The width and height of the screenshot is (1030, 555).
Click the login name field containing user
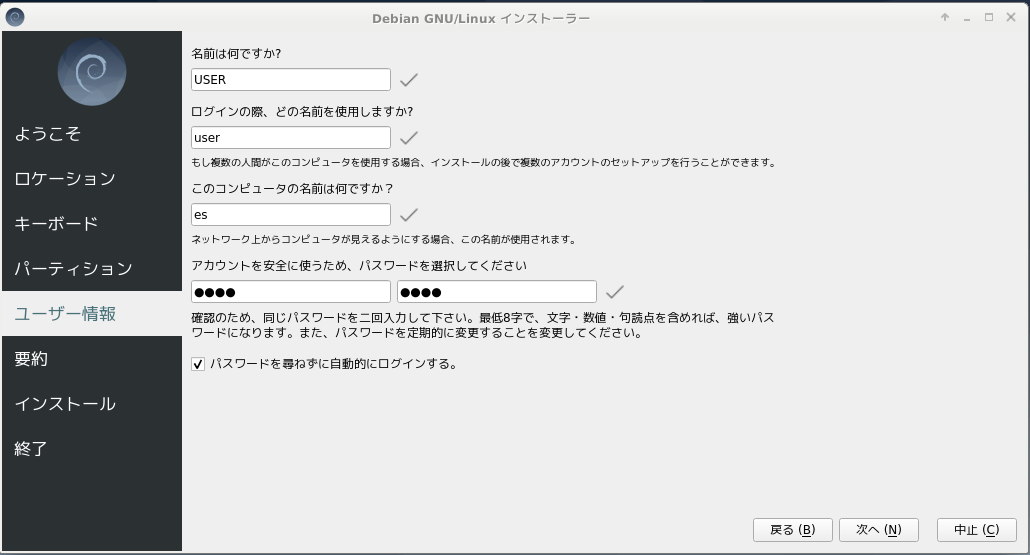(x=290, y=138)
